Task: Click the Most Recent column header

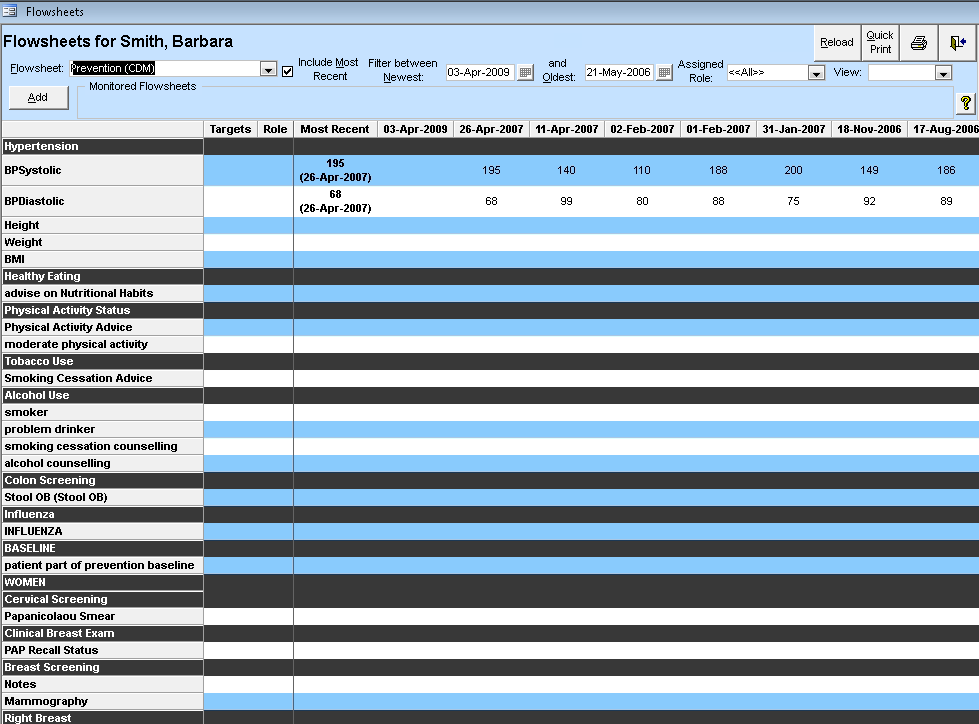Action: 335,129
